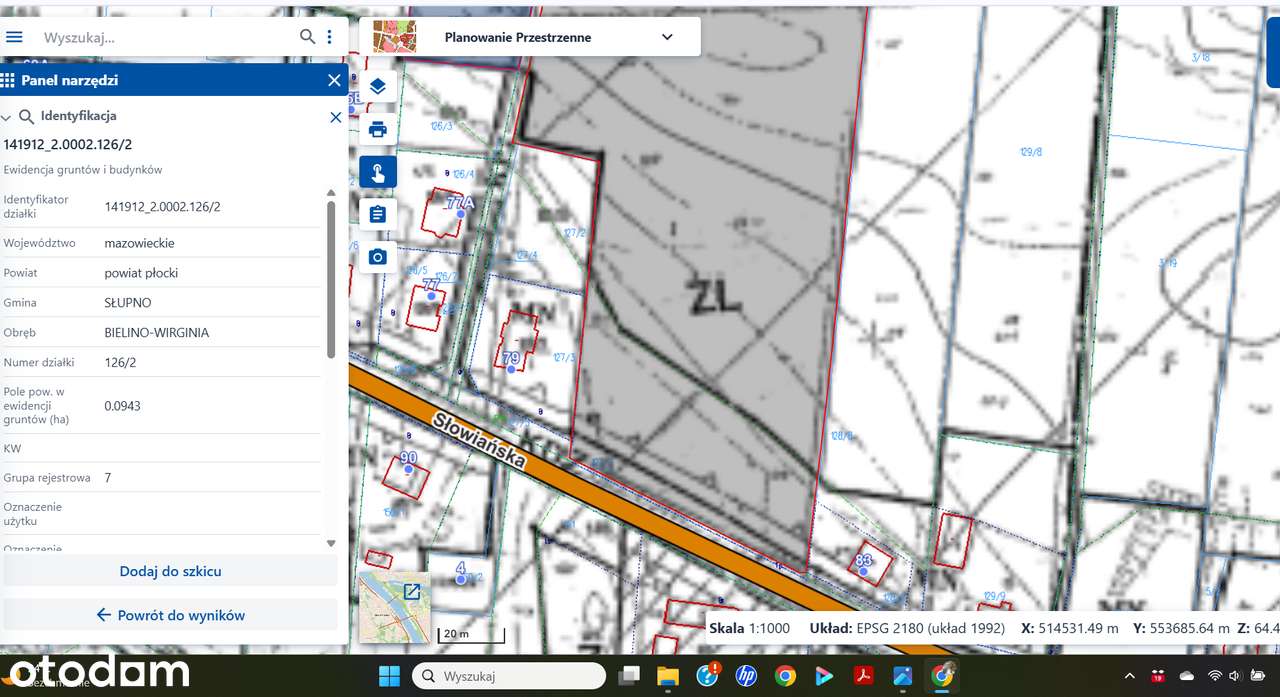Open the search options three-dot menu
Viewport: 1280px width, 697px height.
(330, 37)
